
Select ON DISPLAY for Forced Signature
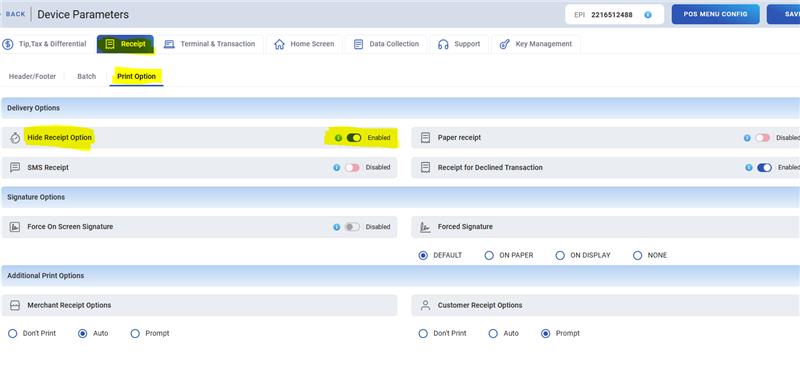[x=560, y=255]
